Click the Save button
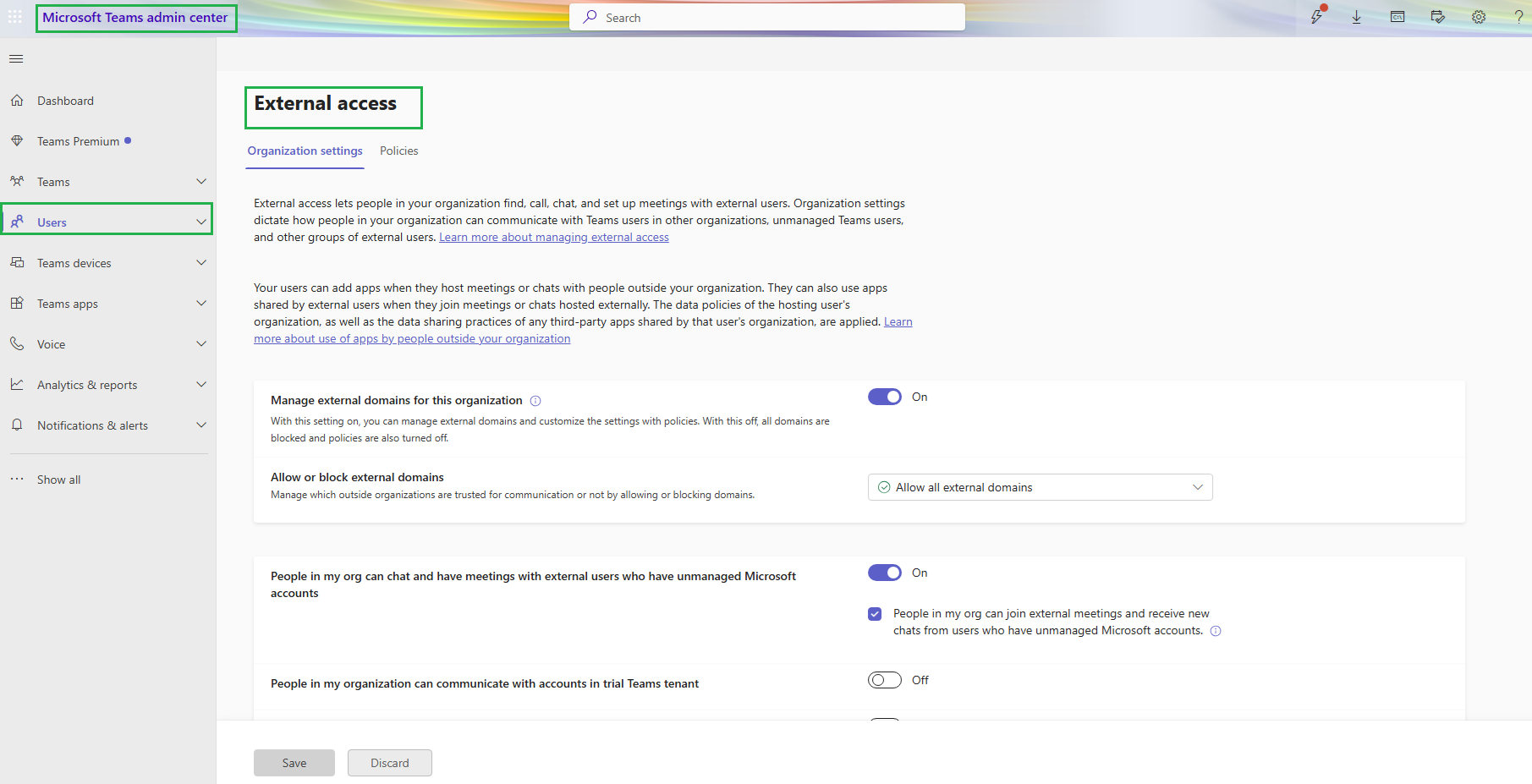Viewport: 1532px width, 784px height. [294, 763]
